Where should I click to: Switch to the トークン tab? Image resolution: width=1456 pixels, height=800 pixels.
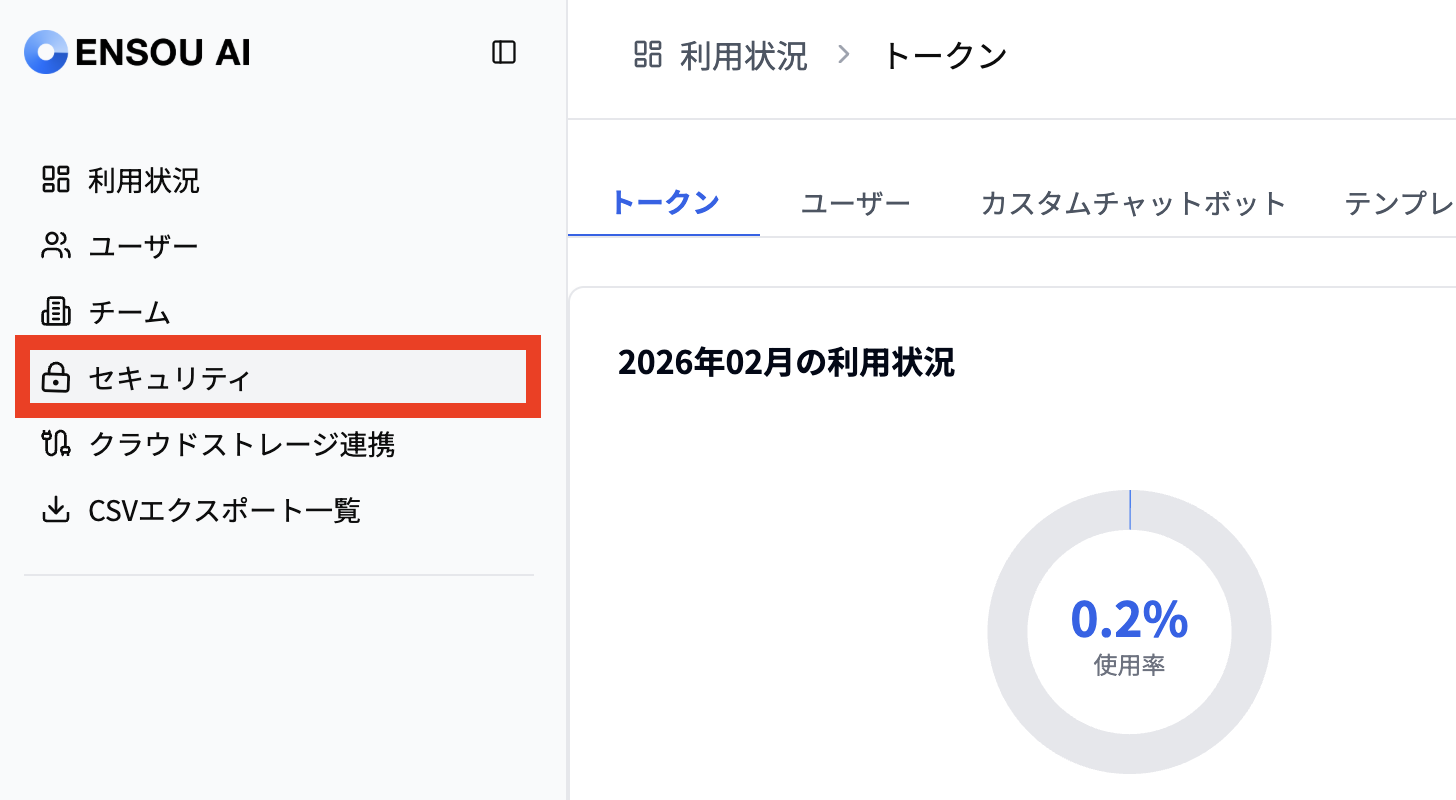pos(664,203)
